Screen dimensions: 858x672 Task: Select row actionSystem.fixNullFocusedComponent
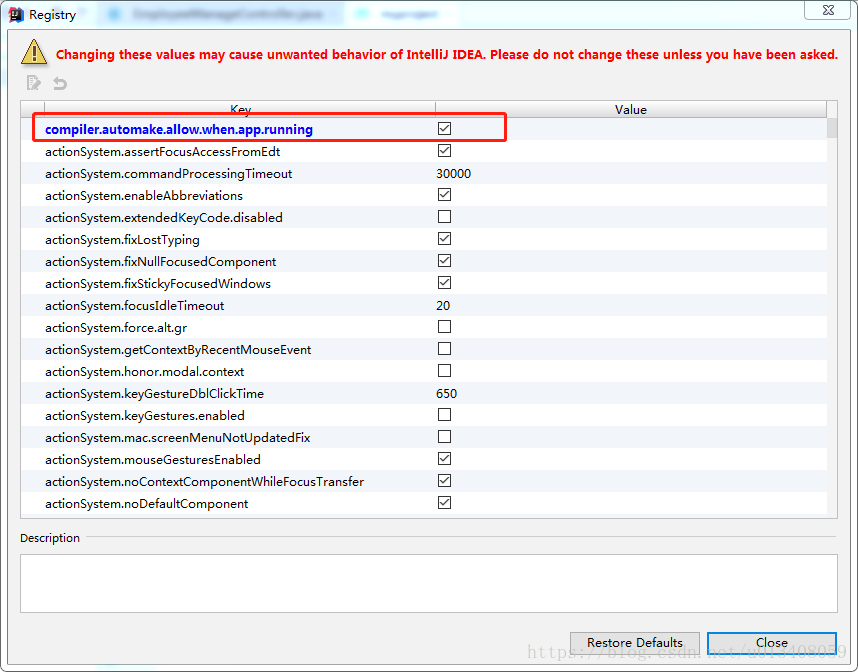tap(424, 262)
